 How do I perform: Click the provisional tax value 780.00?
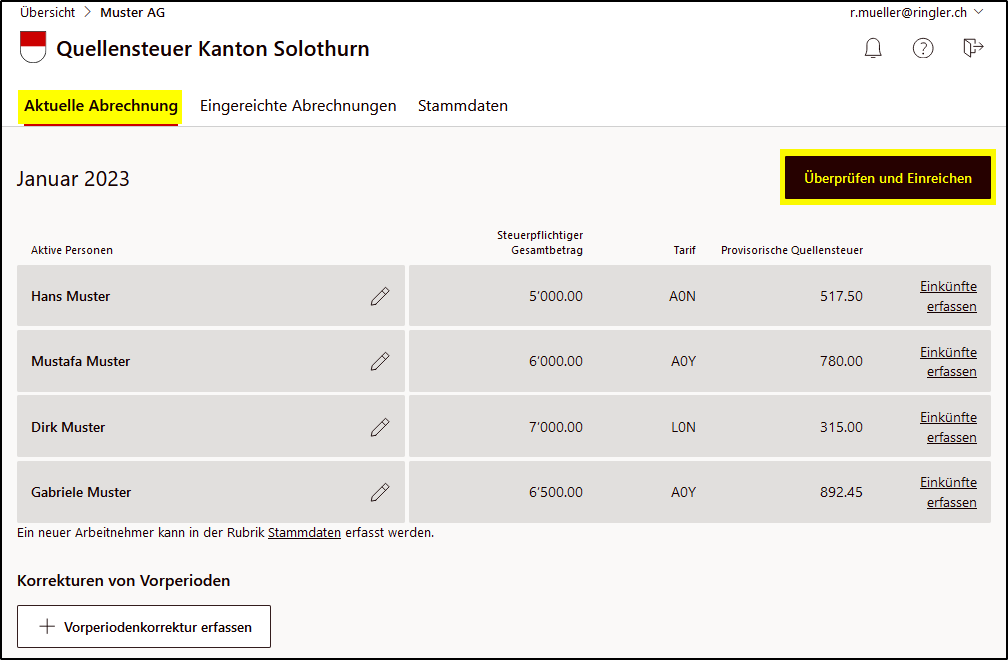point(842,361)
